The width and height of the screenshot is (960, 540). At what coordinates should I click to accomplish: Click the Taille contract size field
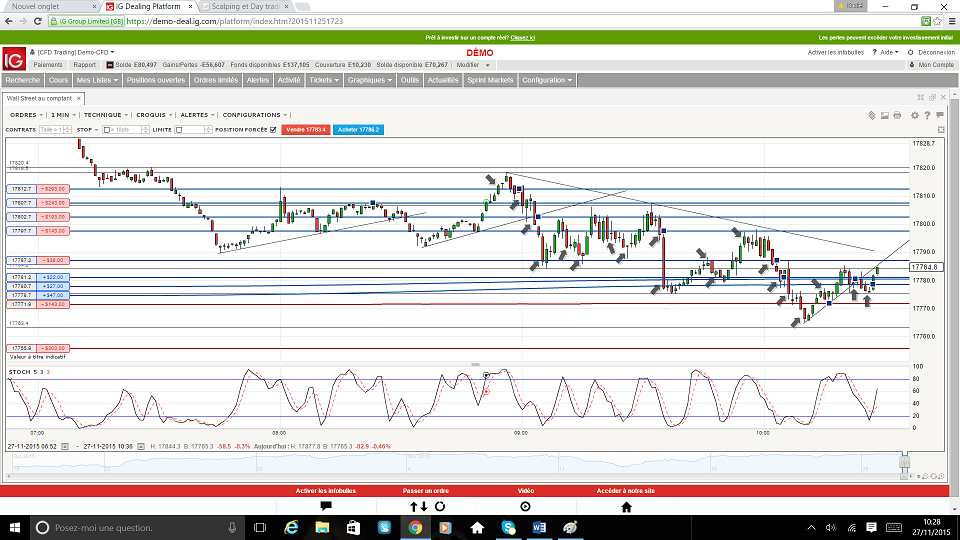coord(54,129)
